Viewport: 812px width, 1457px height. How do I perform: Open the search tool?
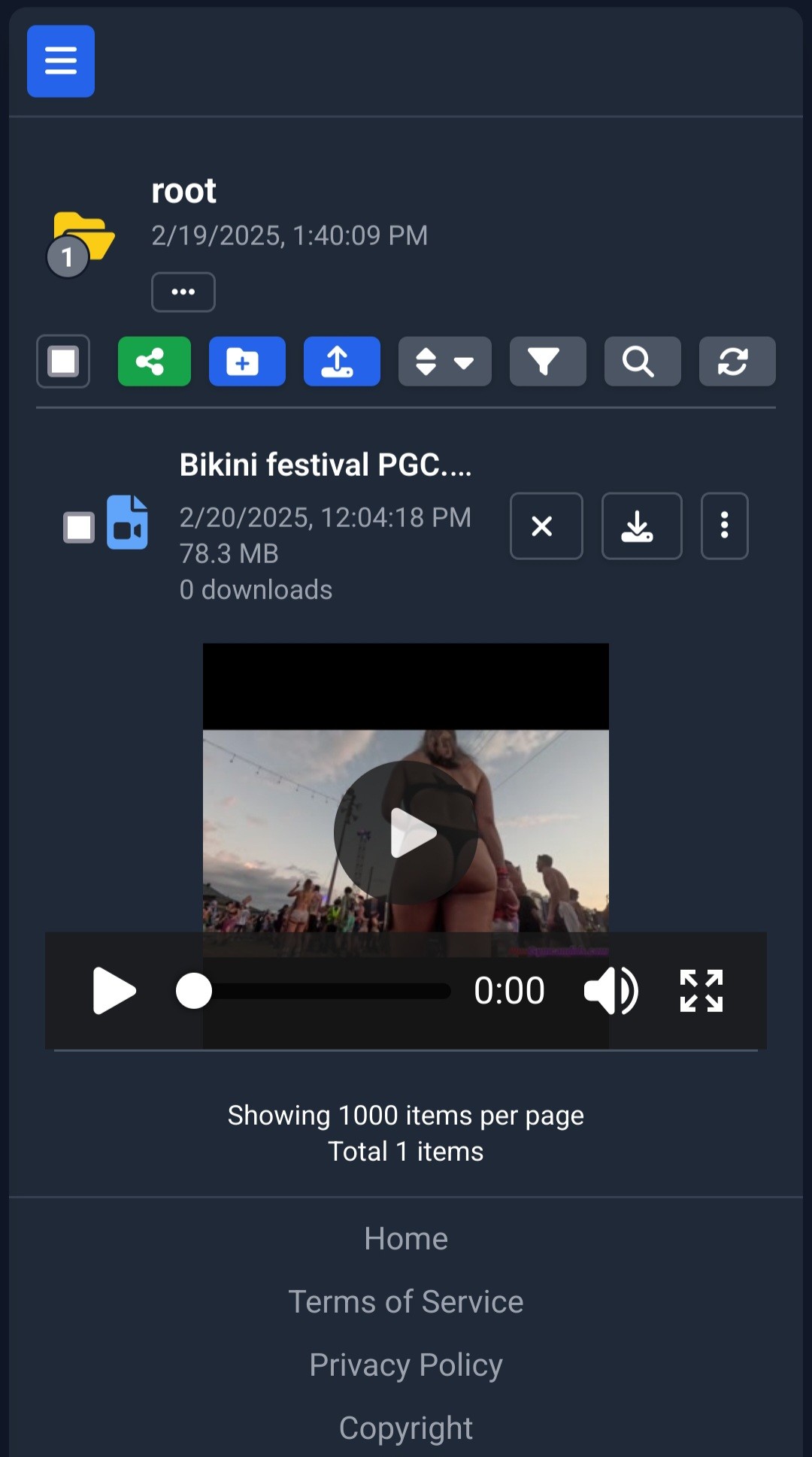tap(642, 362)
